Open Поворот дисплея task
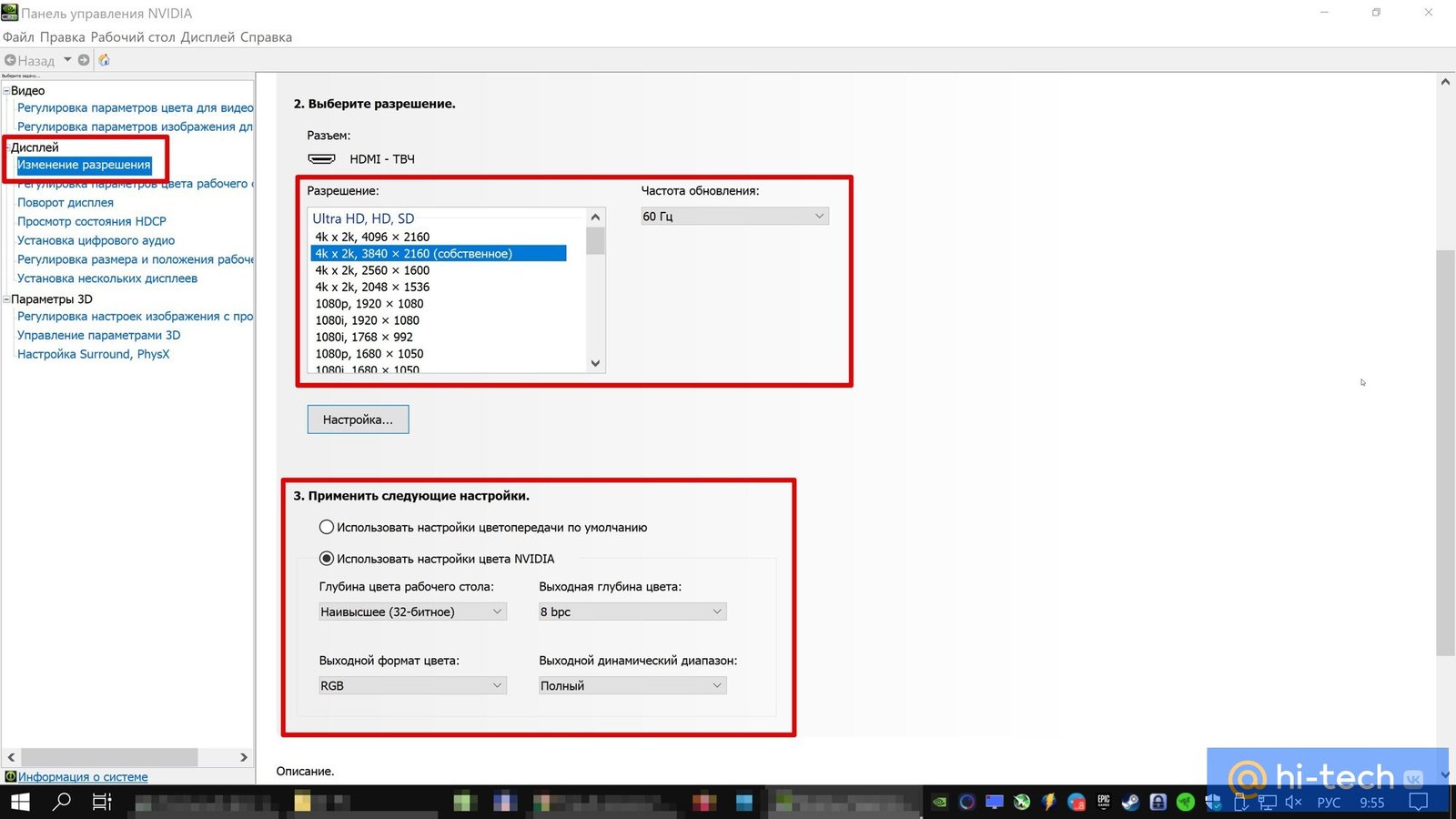The height and width of the screenshot is (819, 1456). point(66,202)
